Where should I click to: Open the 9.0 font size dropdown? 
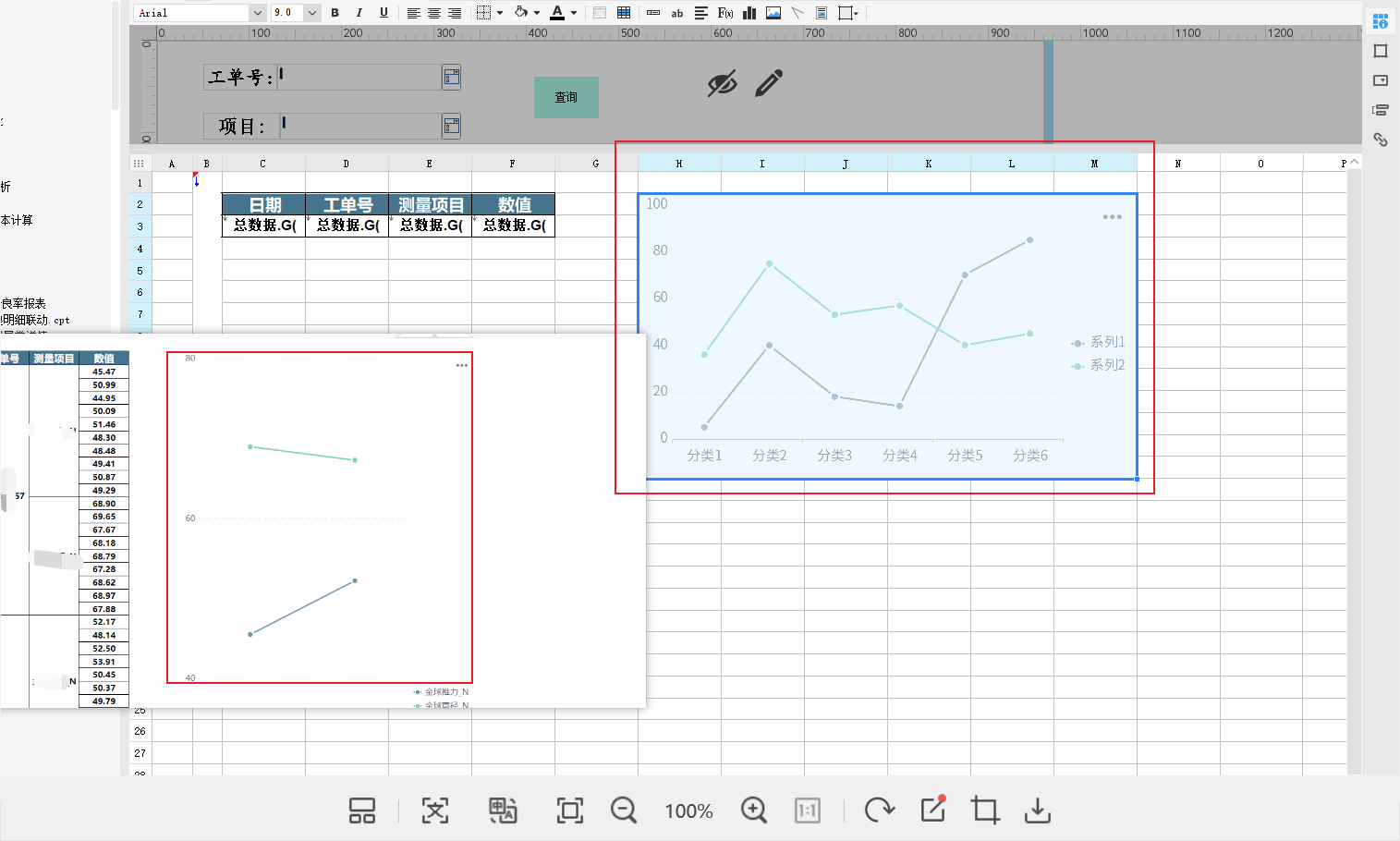311,13
